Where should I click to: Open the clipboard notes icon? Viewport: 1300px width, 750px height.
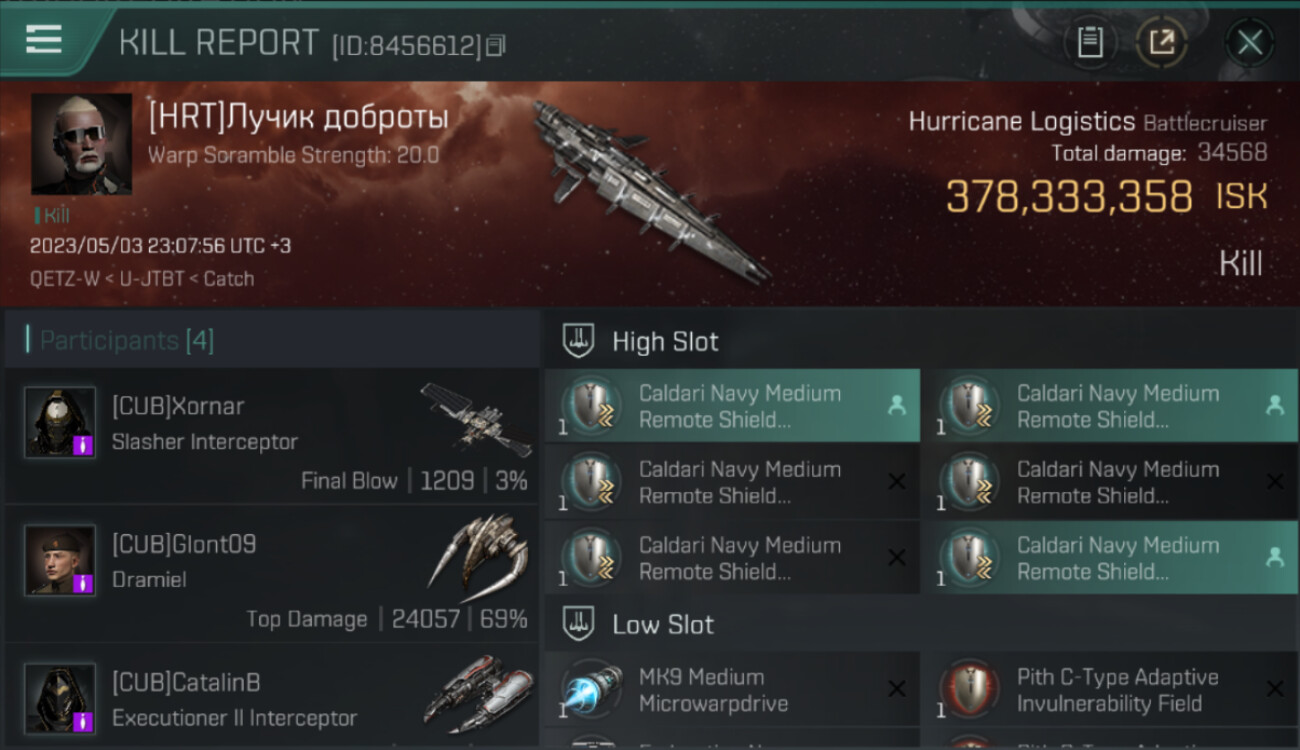[x=1090, y=42]
